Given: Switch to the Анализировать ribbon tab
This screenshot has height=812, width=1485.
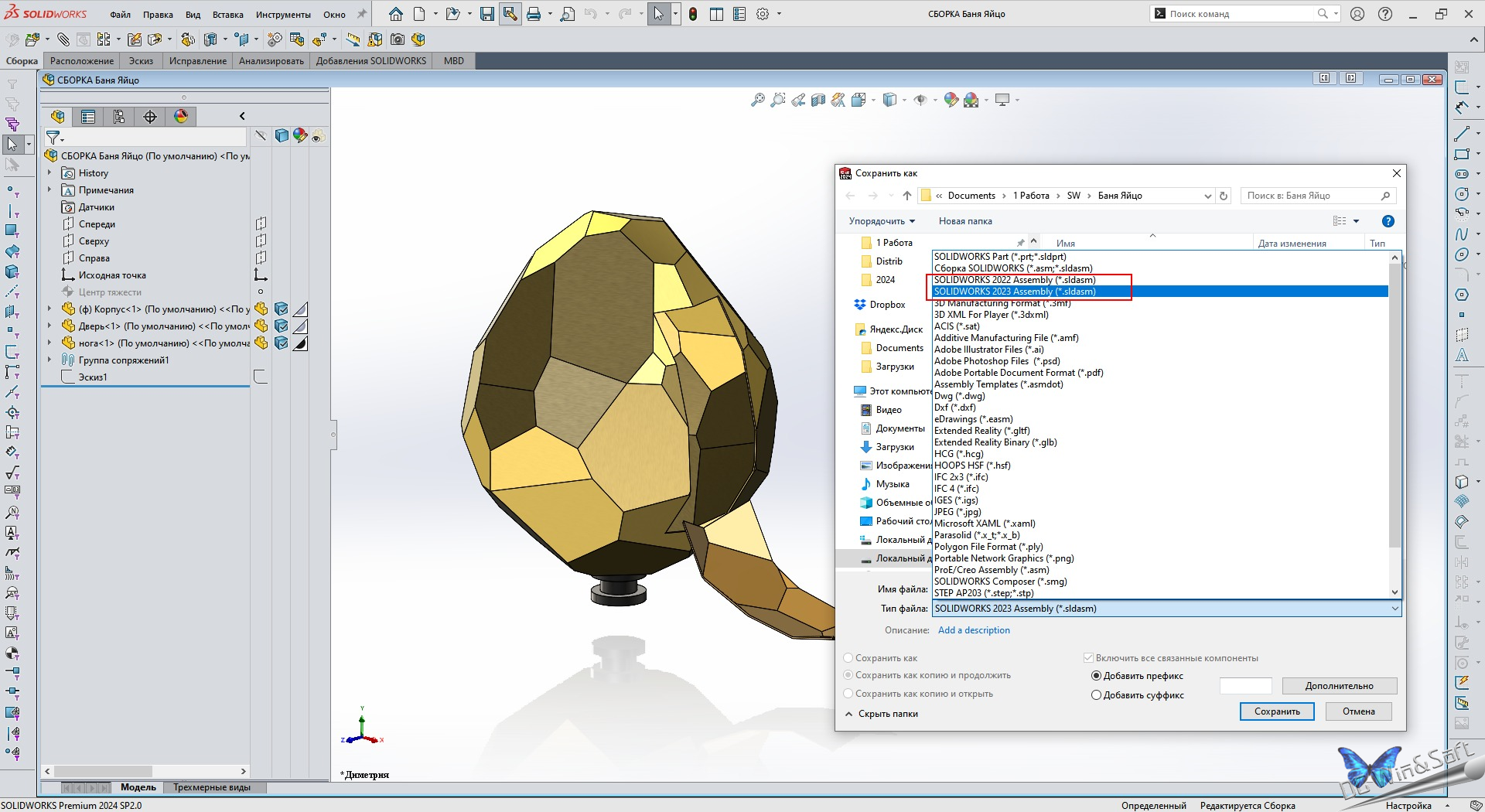Looking at the screenshot, I should pyautogui.click(x=271, y=61).
